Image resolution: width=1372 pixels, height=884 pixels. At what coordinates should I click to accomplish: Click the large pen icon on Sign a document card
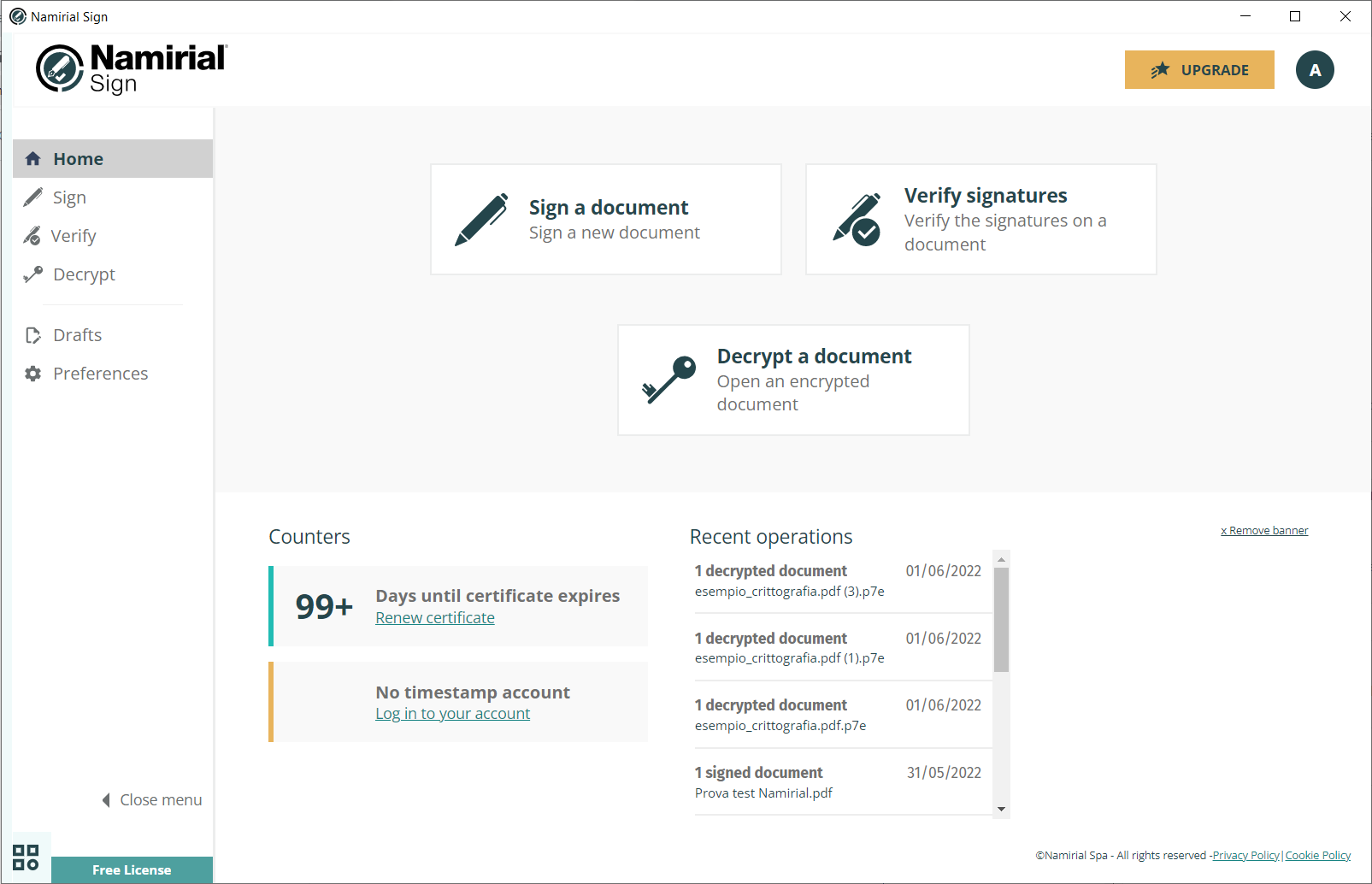(481, 220)
